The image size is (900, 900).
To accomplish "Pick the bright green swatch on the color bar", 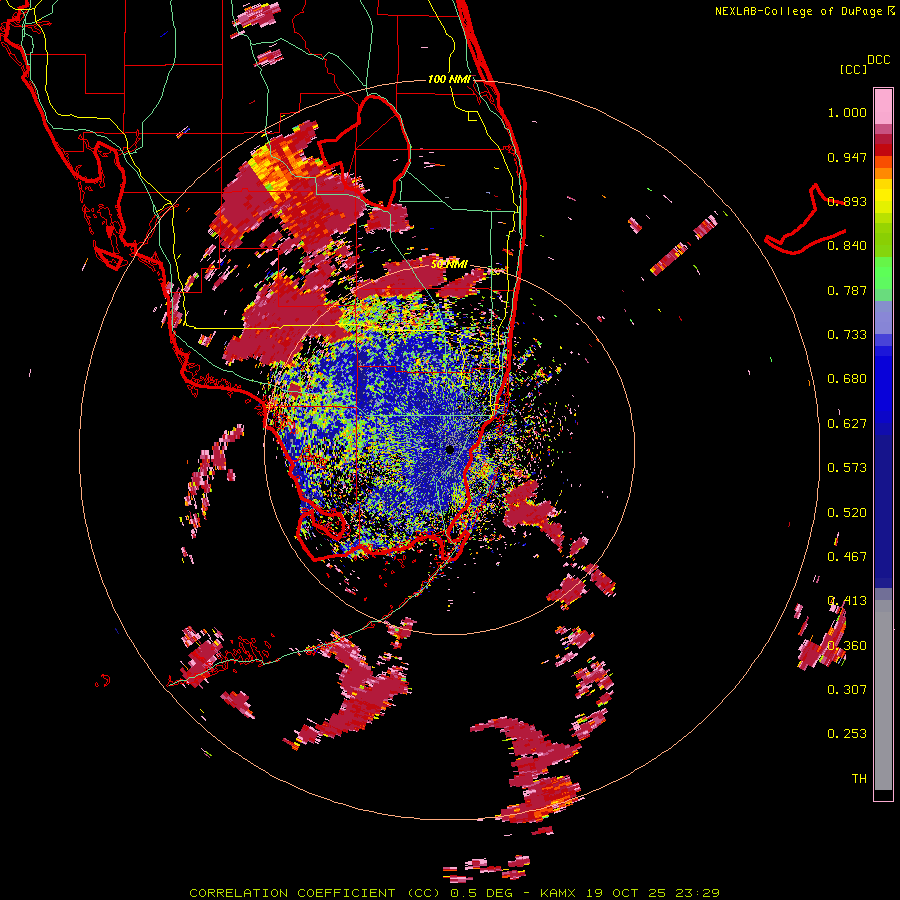I will (x=883, y=273).
